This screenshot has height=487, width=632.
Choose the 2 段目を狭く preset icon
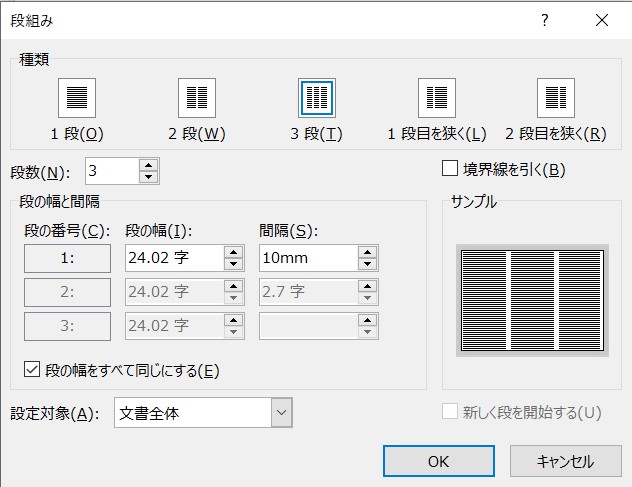coord(556,98)
